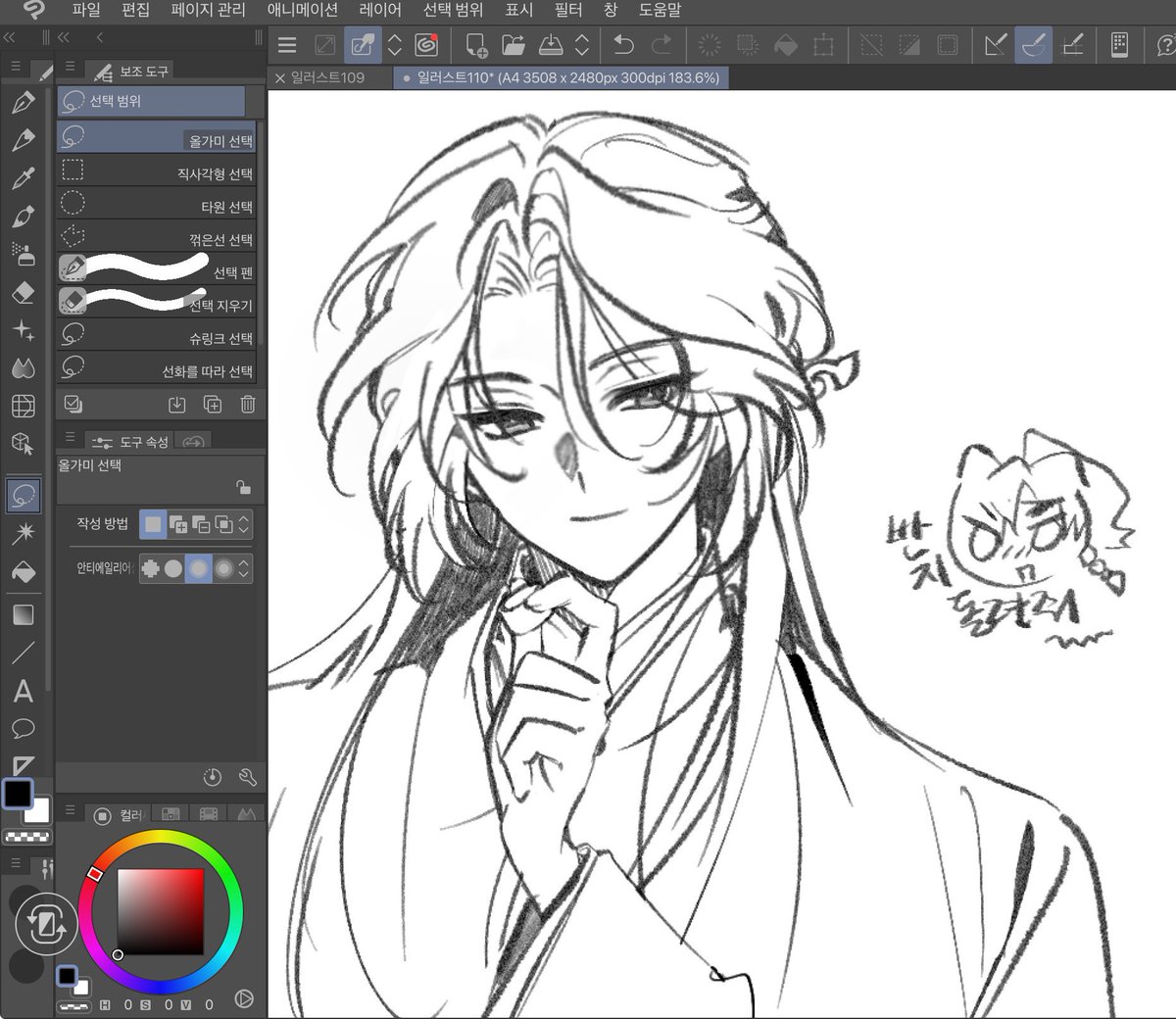Open a file using the folder icon
Image resolution: width=1176 pixels, height=1019 pixels.
tap(514, 45)
